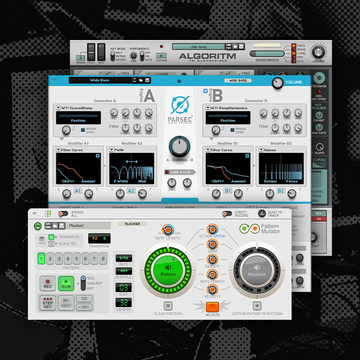Image resolution: width=360 pixels, height=360 pixels.
Task: Select pattern 5 button
Action: coord(77,258)
